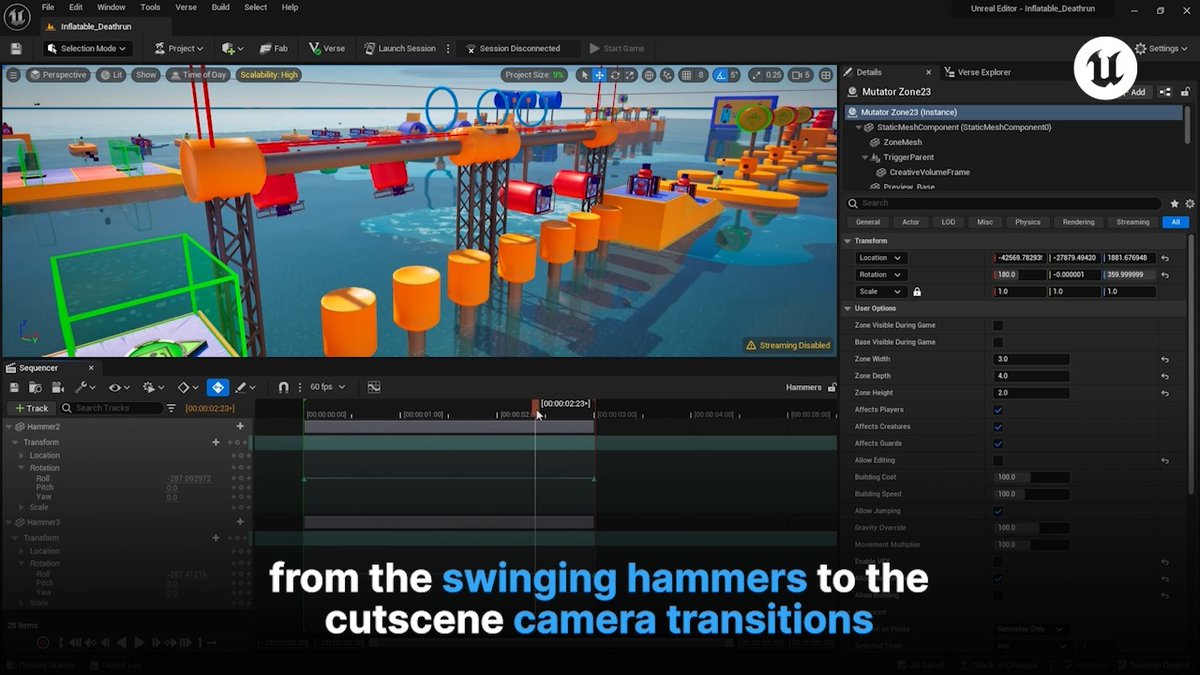The width and height of the screenshot is (1200, 675).
Task: Activate the rotate gizmo tool
Action: (615, 75)
